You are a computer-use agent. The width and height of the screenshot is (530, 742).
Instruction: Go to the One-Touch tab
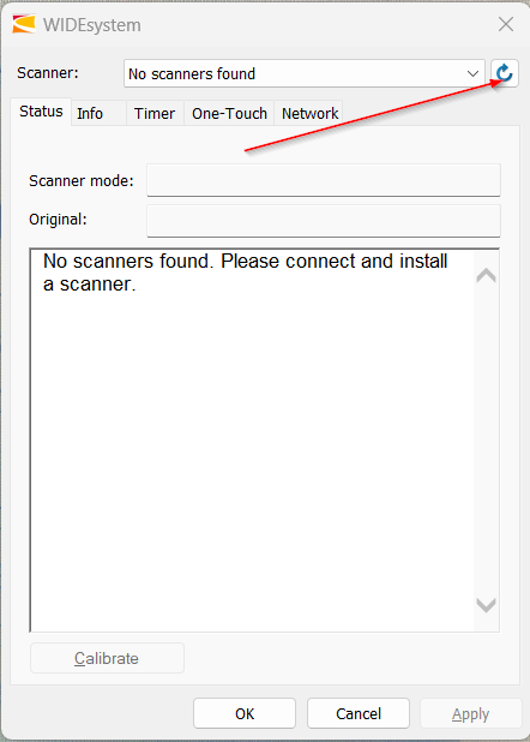(x=229, y=114)
